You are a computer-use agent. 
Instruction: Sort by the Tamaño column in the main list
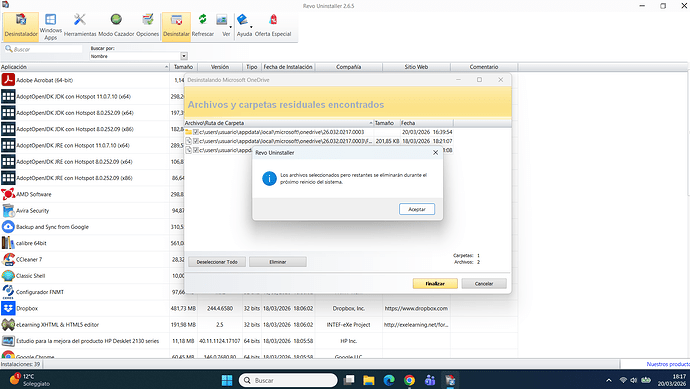[184, 67]
